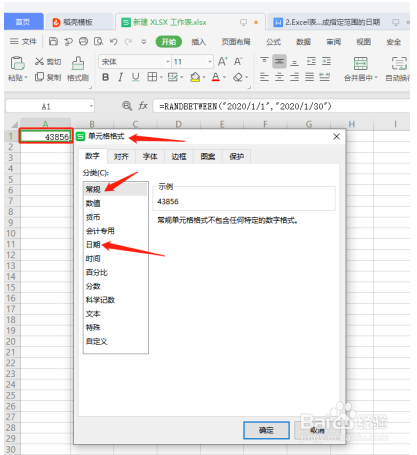This screenshot has height=455, width=417.
Task: Click the Print icon in quick toolbar
Action: 83,41
